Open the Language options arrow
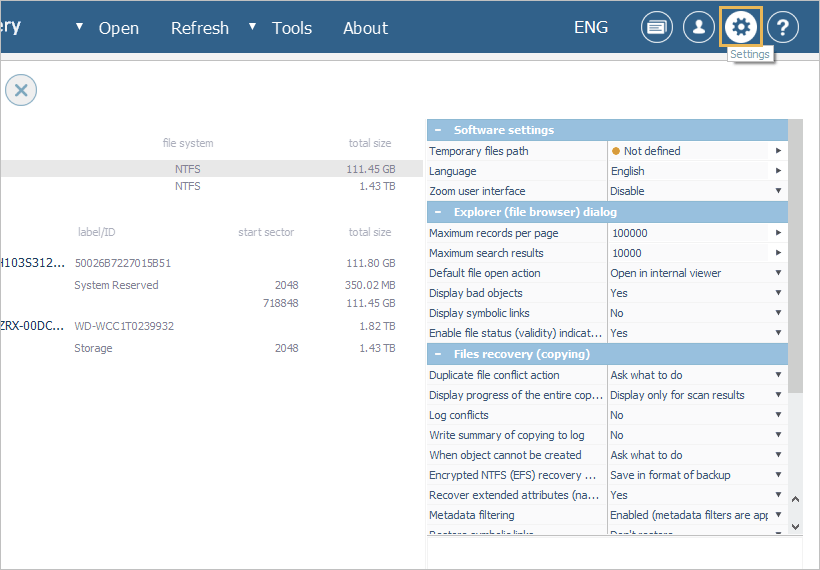This screenshot has width=820, height=570. click(x=778, y=170)
